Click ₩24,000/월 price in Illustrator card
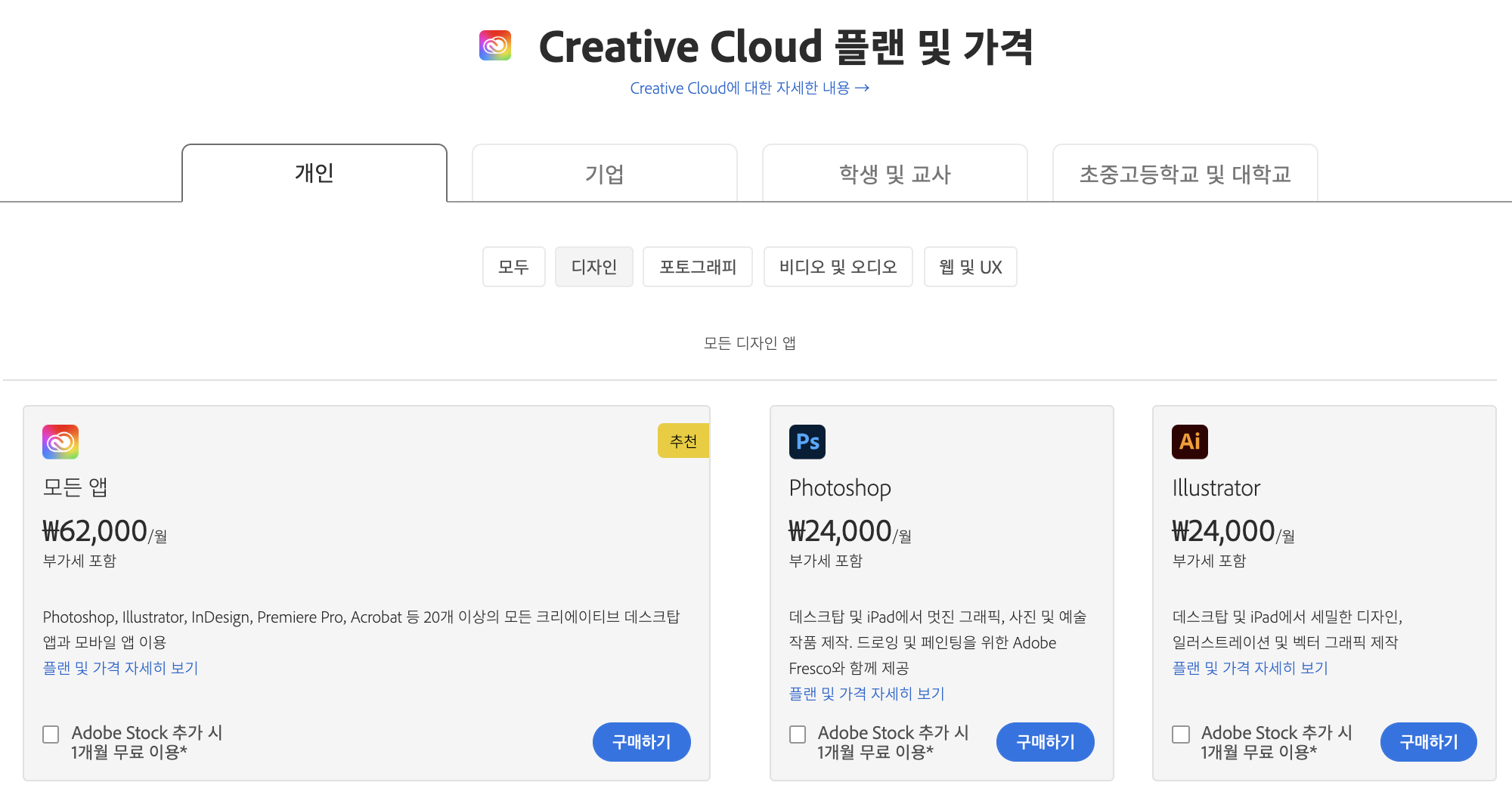This screenshot has width=1512, height=804. pos(1233,531)
